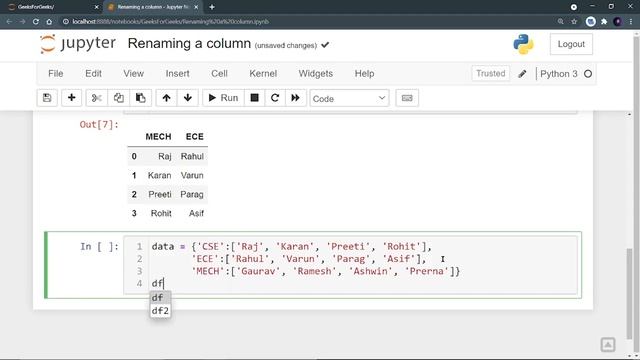Open the Edit menu
This screenshot has width=640, height=360.
click(x=93, y=73)
